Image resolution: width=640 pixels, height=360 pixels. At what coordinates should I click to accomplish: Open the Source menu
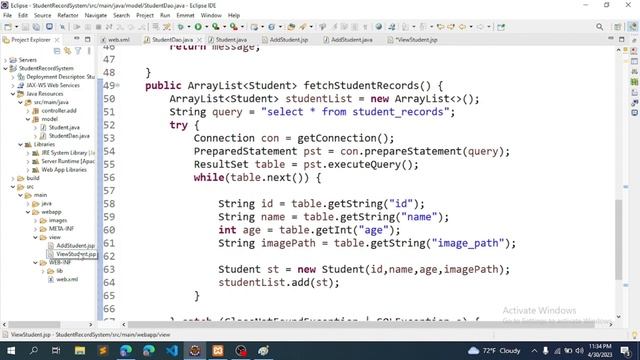pos(42,15)
